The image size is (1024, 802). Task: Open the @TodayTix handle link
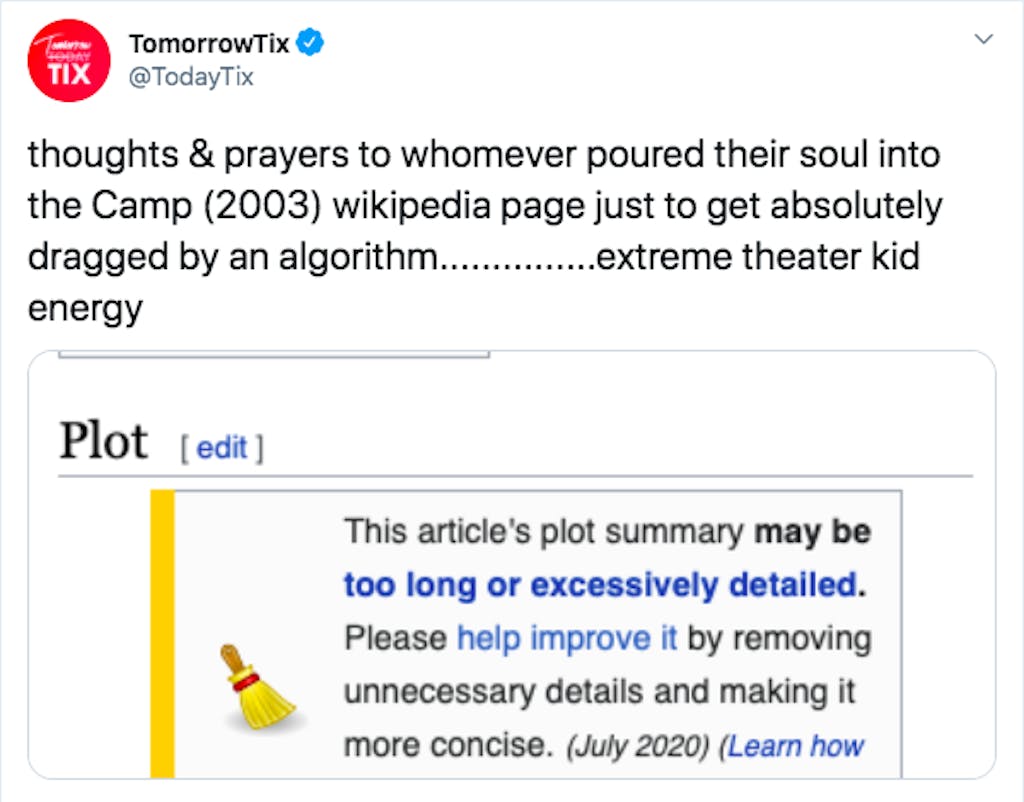191,76
